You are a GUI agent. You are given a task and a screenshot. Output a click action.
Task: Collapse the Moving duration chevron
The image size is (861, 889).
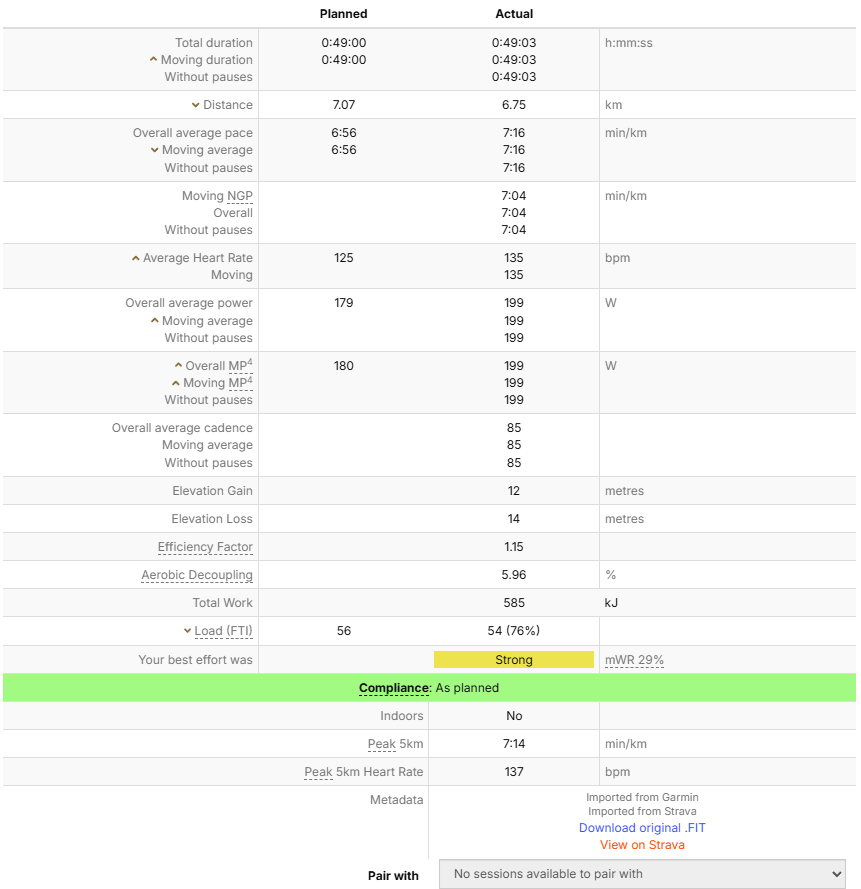[154, 60]
